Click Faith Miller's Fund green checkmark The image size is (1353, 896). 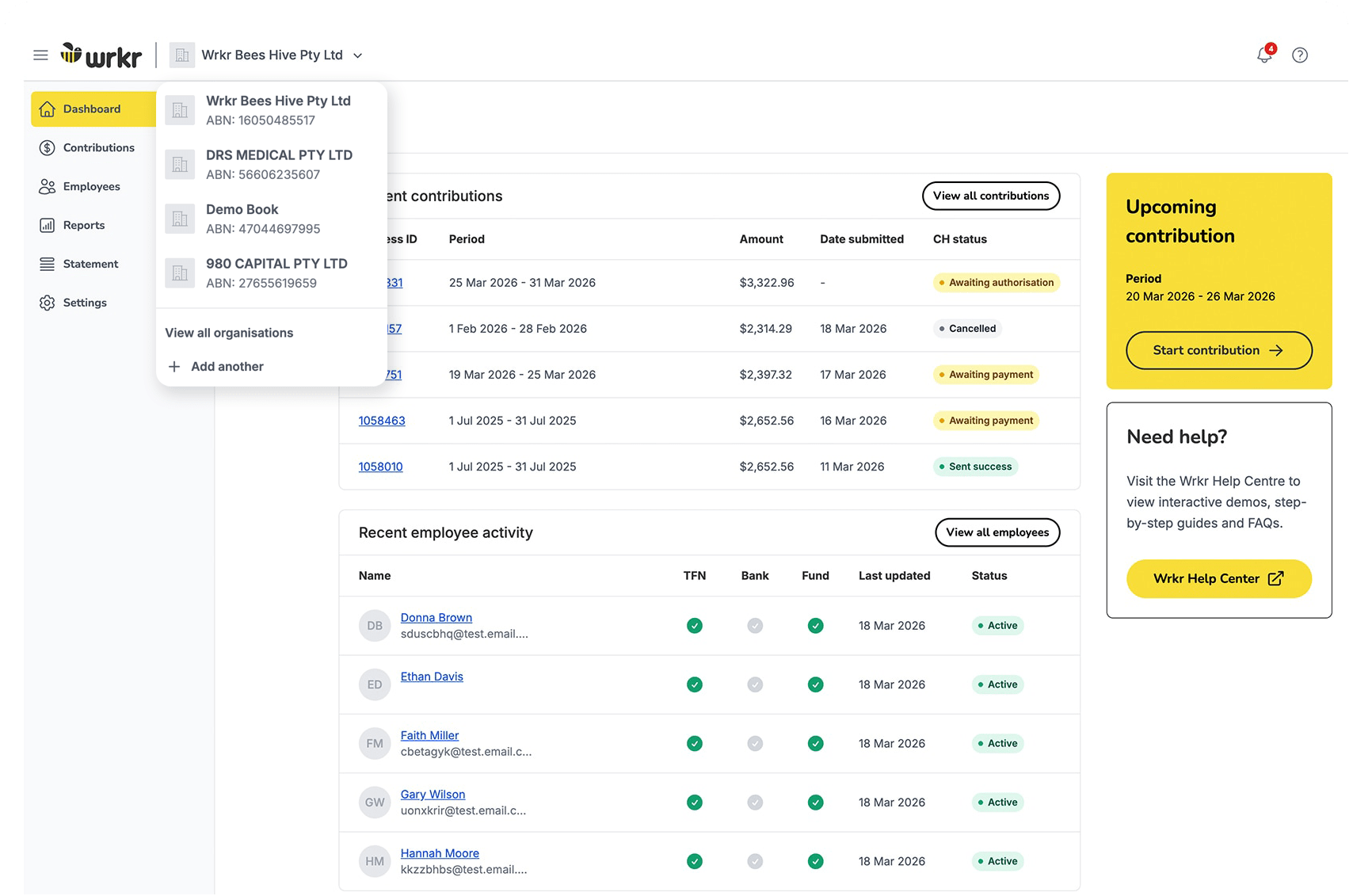tap(815, 743)
